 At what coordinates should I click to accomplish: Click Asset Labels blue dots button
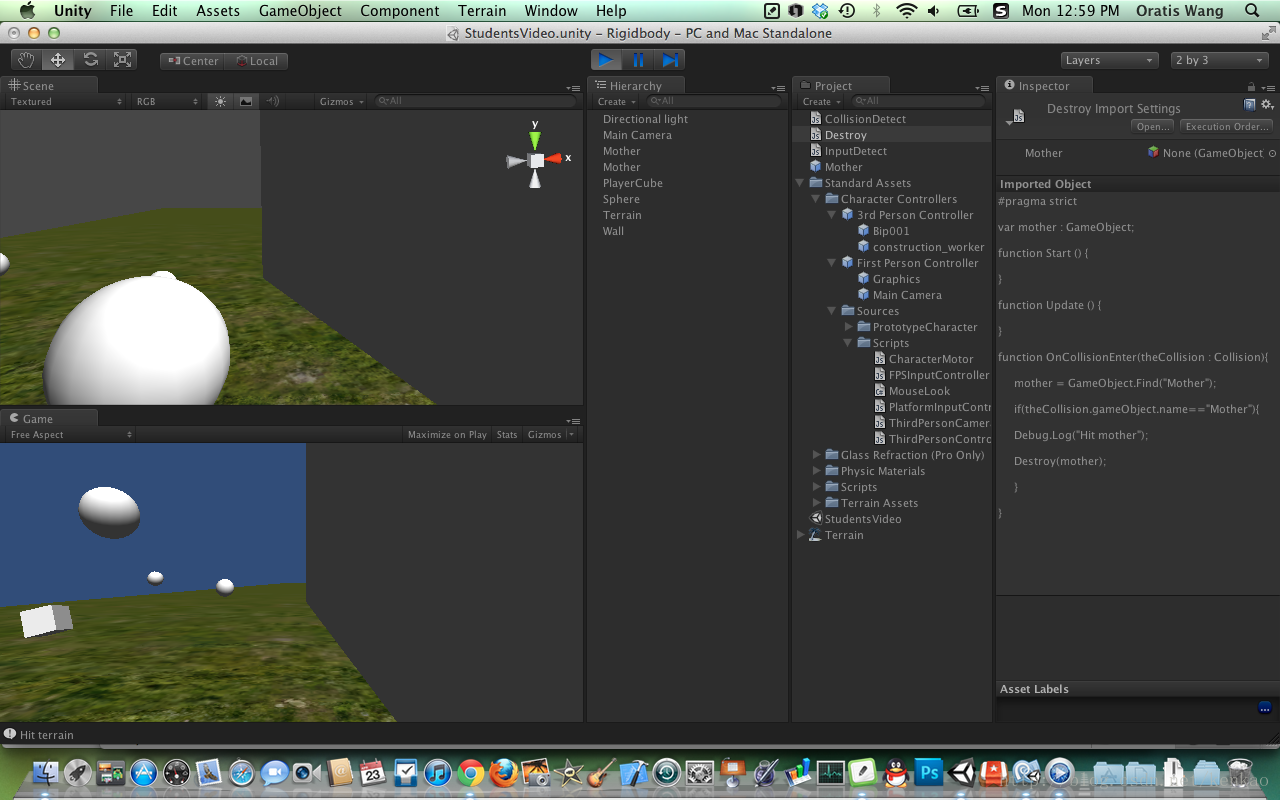tap(1264, 708)
